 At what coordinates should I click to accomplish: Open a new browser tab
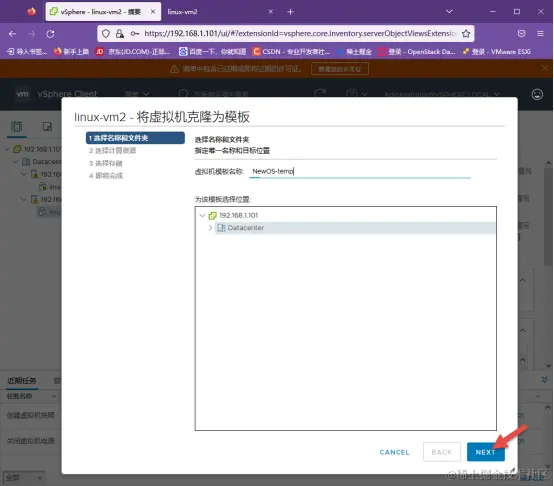point(290,12)
